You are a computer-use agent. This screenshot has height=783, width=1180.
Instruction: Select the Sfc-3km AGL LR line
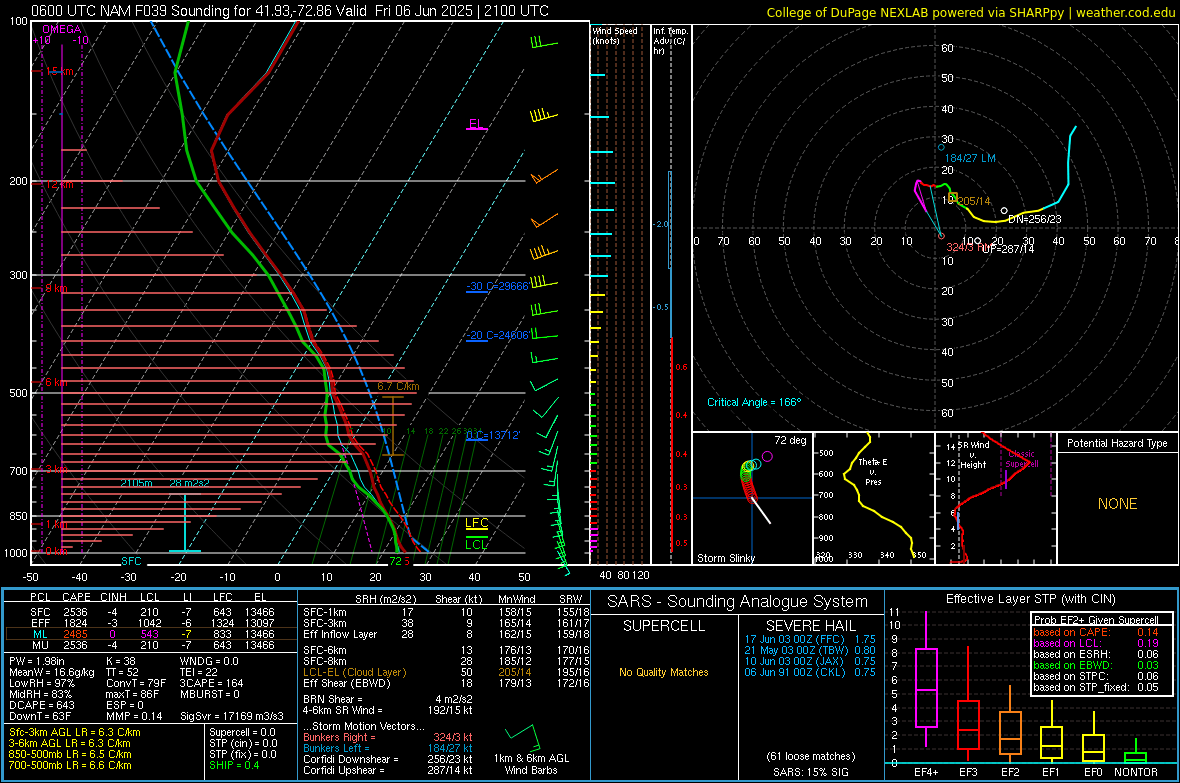tap(75, 732)
